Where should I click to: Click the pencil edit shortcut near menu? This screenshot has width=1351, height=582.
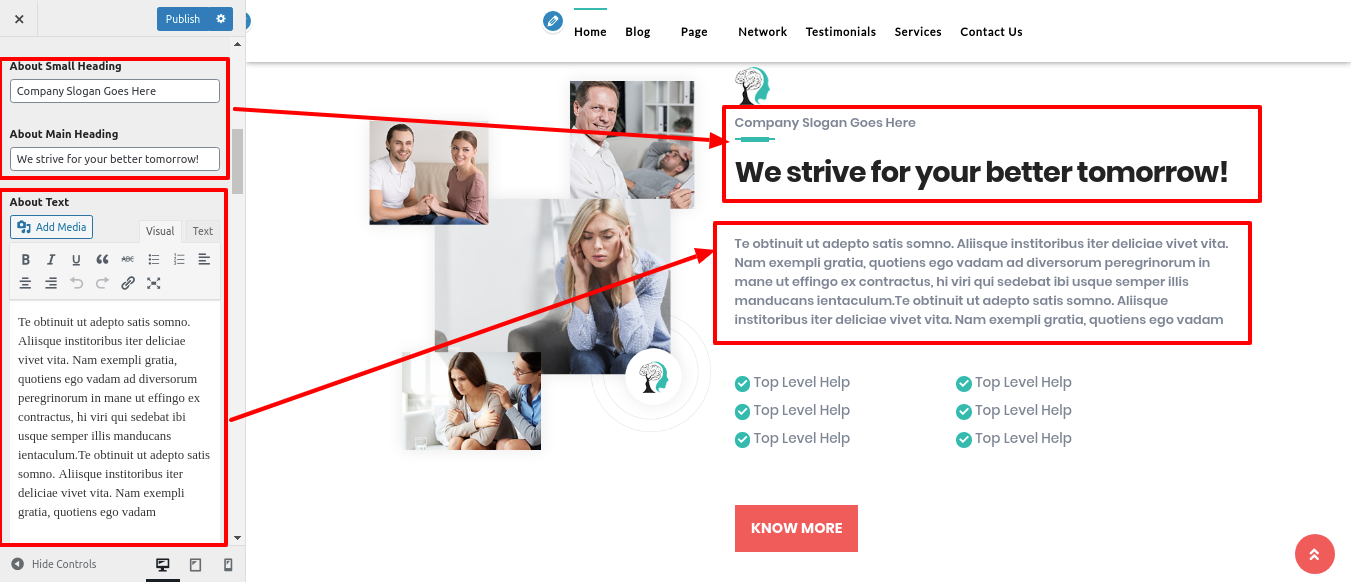point(553,20)
